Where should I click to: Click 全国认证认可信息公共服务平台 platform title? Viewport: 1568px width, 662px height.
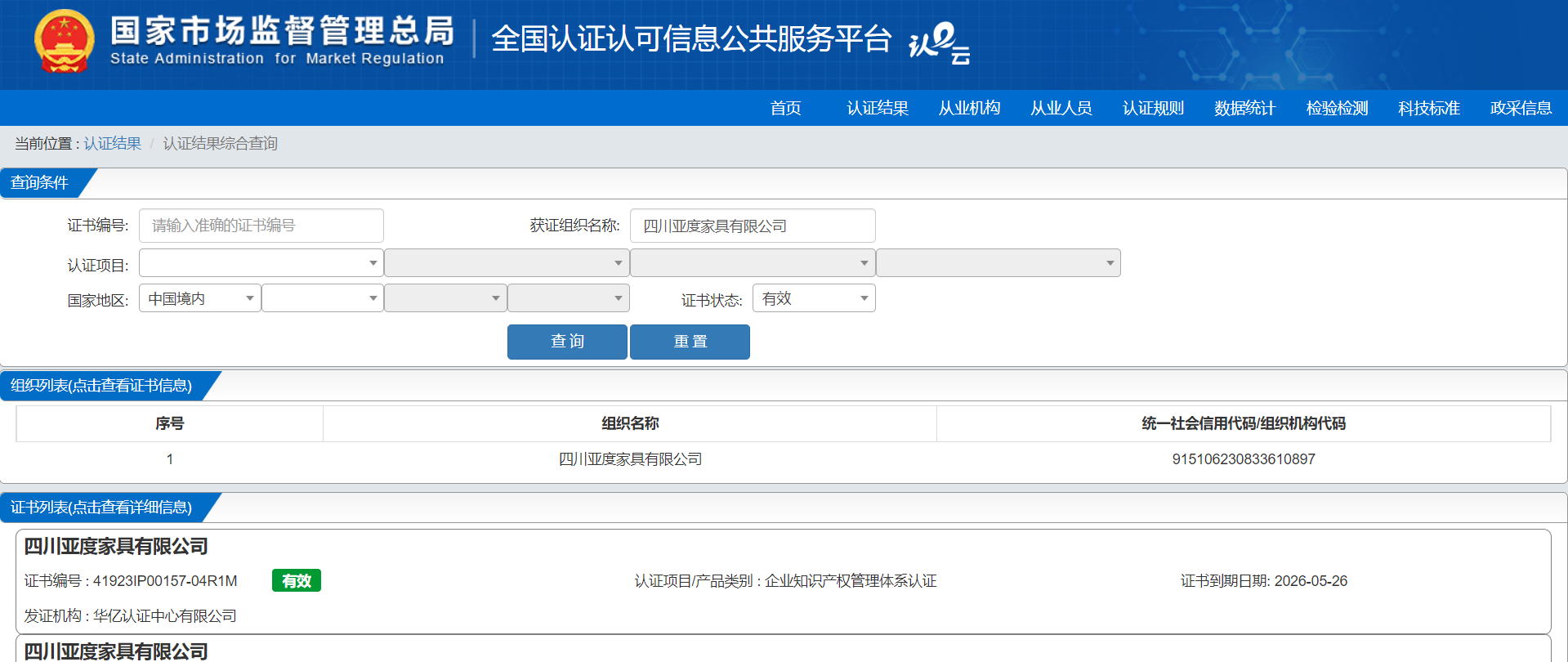point(691,38)
